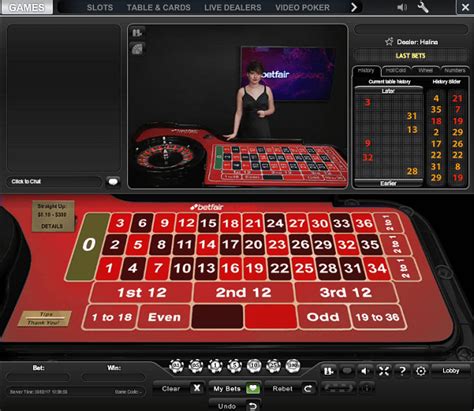Click the chat speech bubble icon
Screen dimensions: 474x411
pos(113,182)
